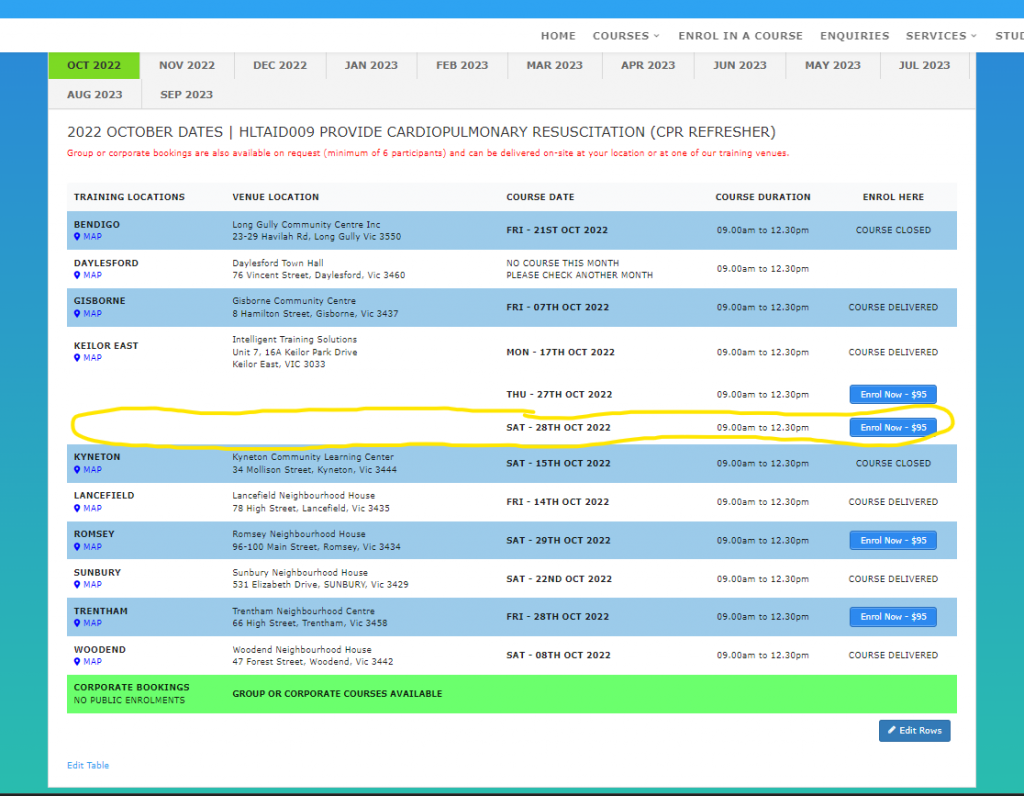Open the Daylesford map pin link
1024x796 pixels.
(x=88, y=275)
